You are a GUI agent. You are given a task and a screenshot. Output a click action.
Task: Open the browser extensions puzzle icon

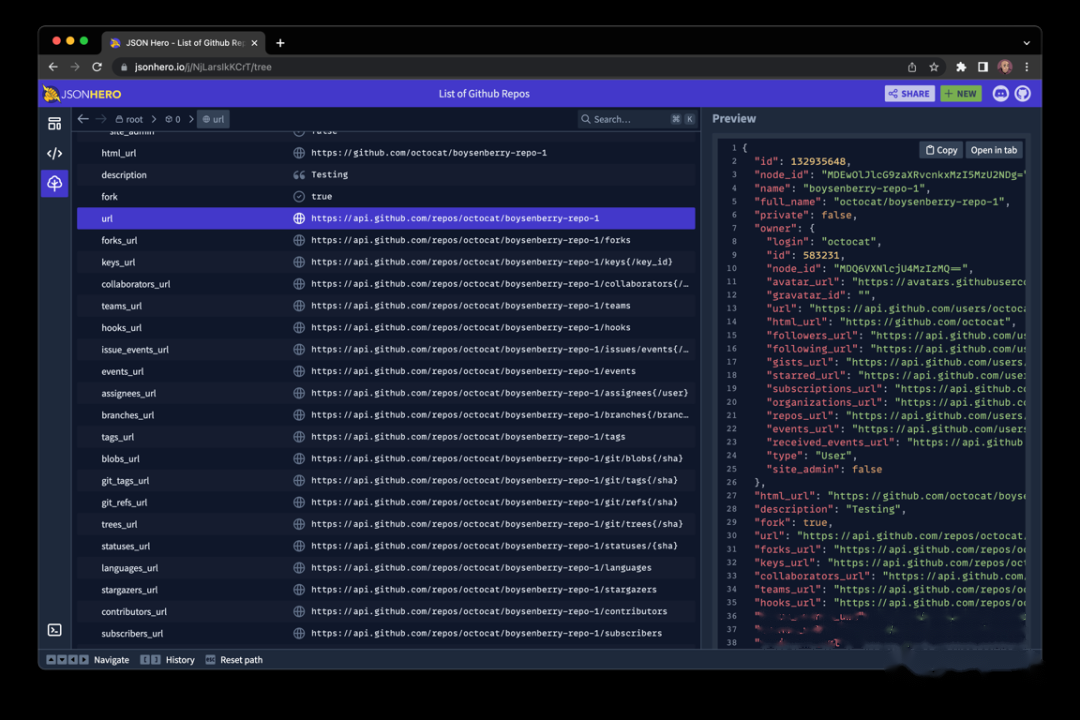961,67
